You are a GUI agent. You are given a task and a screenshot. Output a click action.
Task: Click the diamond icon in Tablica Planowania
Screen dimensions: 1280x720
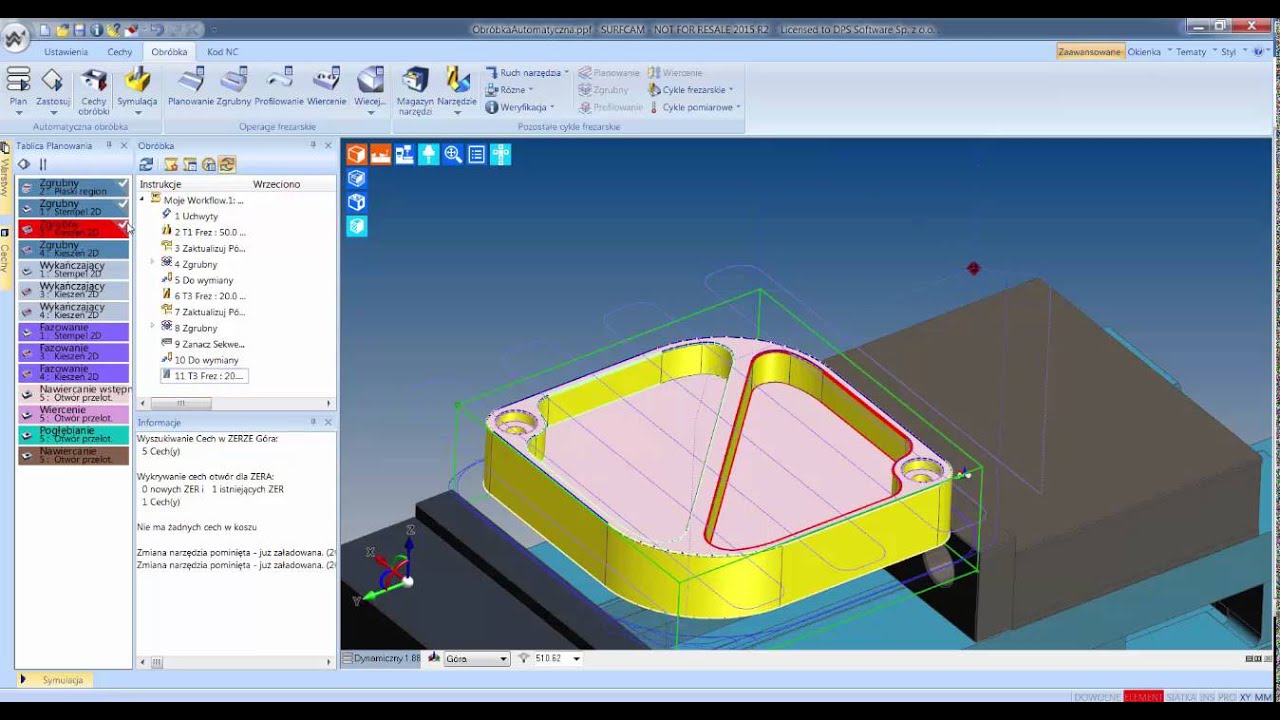pos(24,164)
